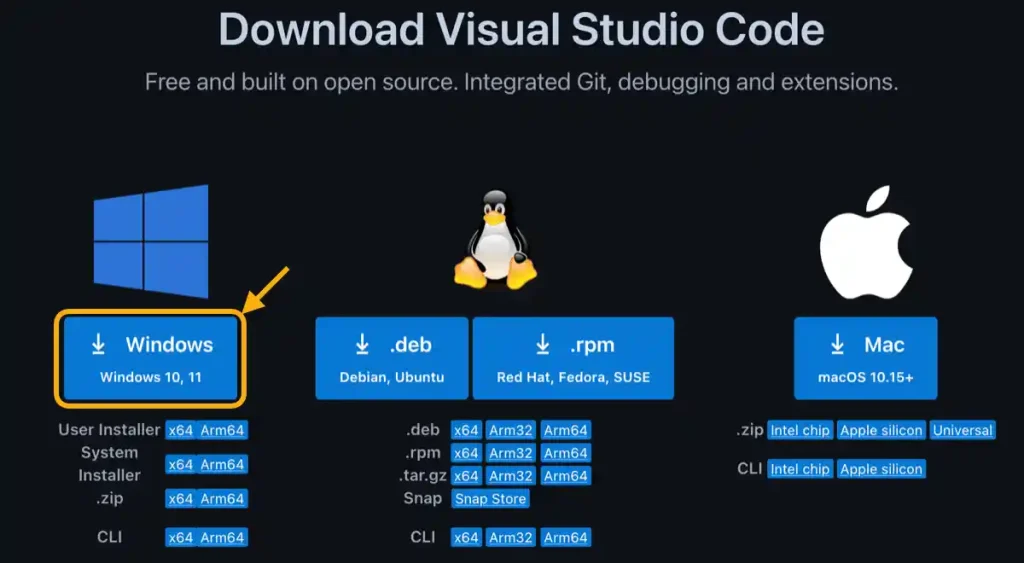Click the 'User Installer' label
1024x563 pixels.
(109, 430)
